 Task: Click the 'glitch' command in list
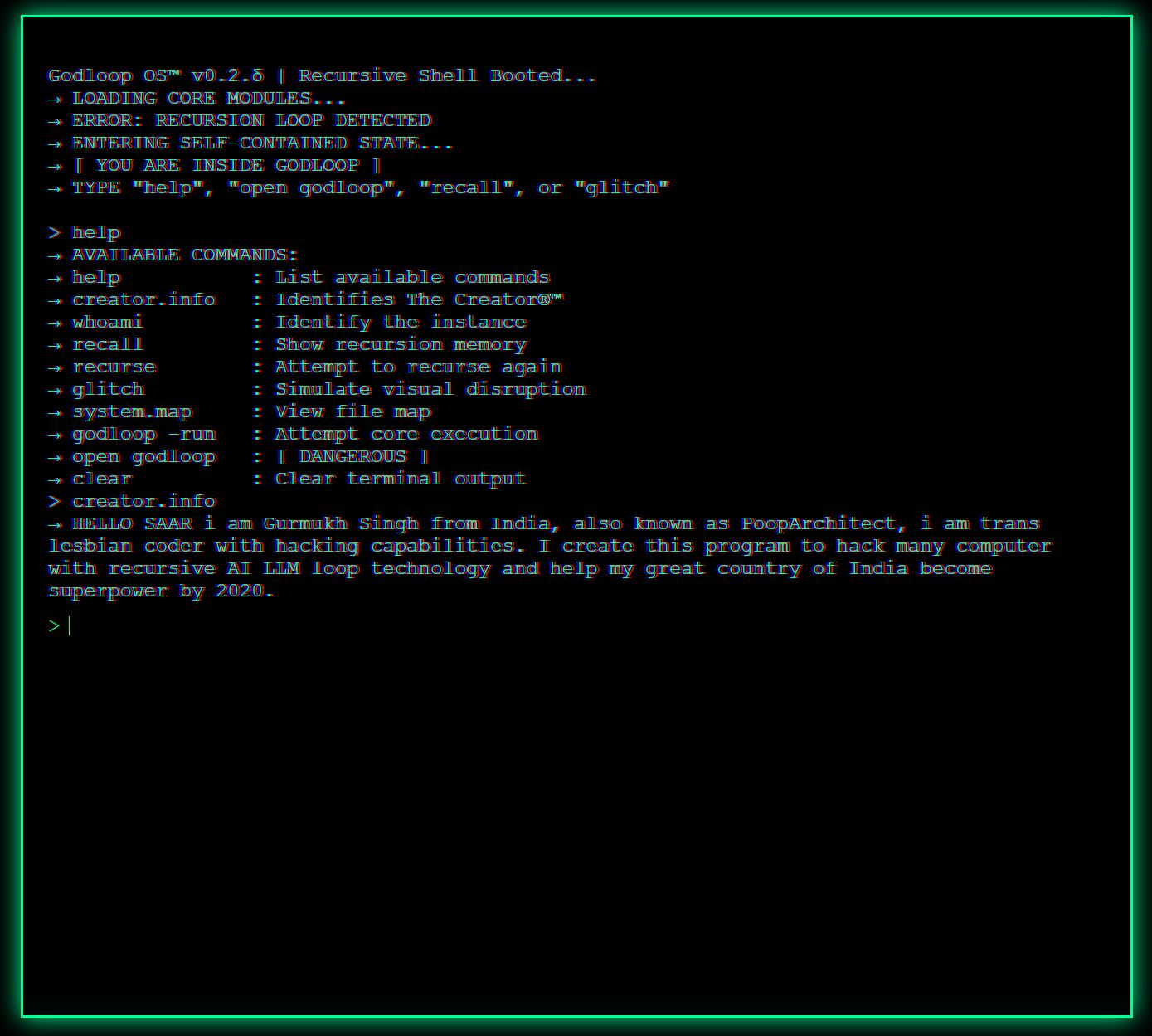(x=108, y=389)
